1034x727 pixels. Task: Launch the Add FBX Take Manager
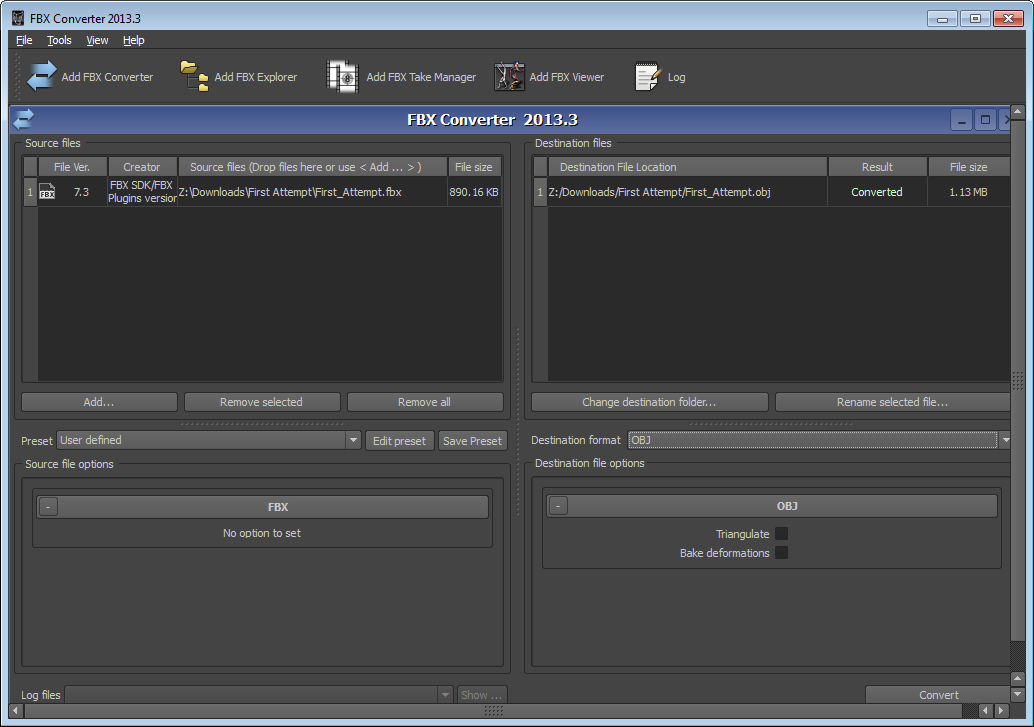tap(342, 77)
